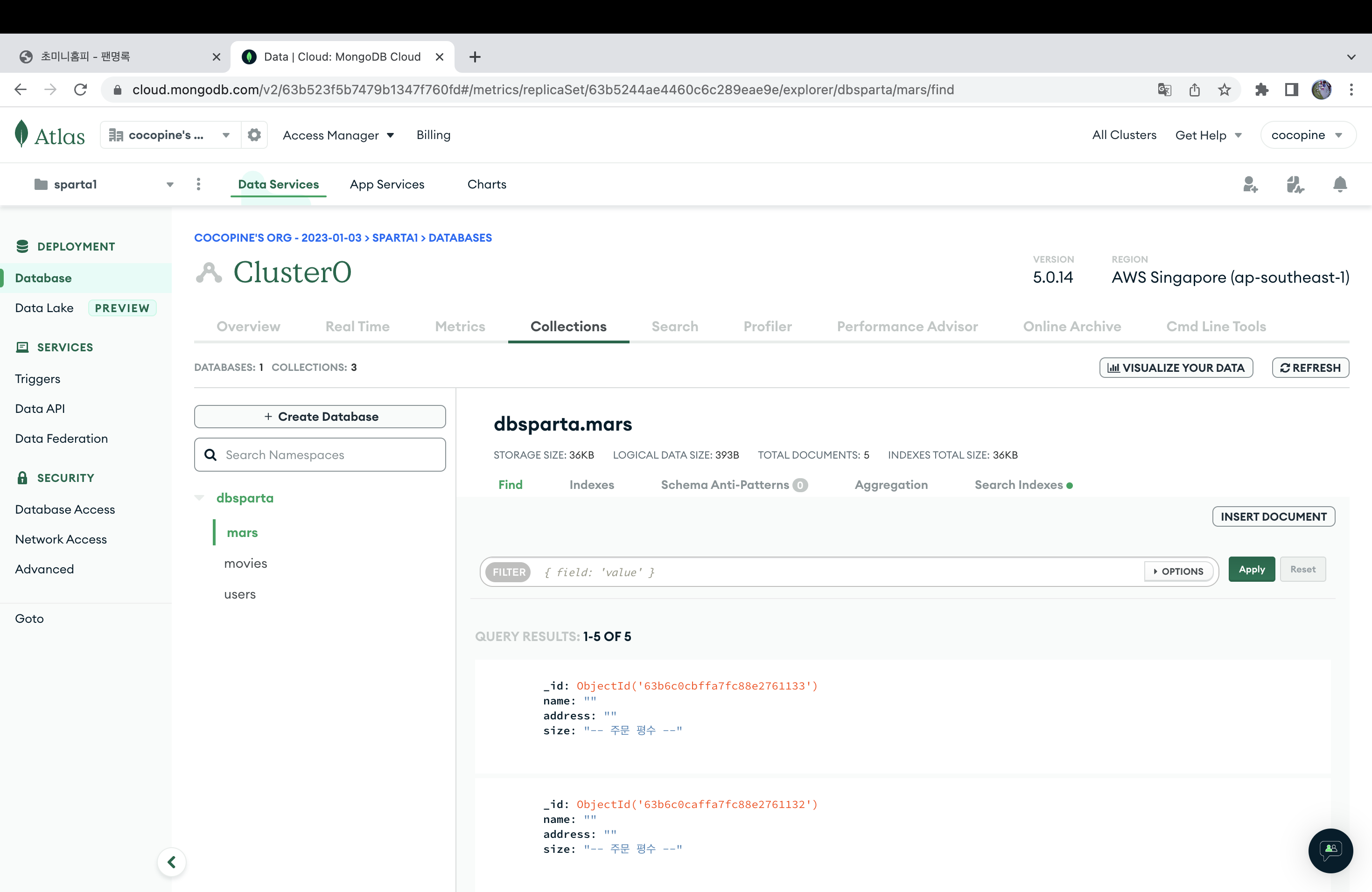1372x892 pixels.
Task: Open Schema Anti-Patterns tab
Action: click(734, 485)
